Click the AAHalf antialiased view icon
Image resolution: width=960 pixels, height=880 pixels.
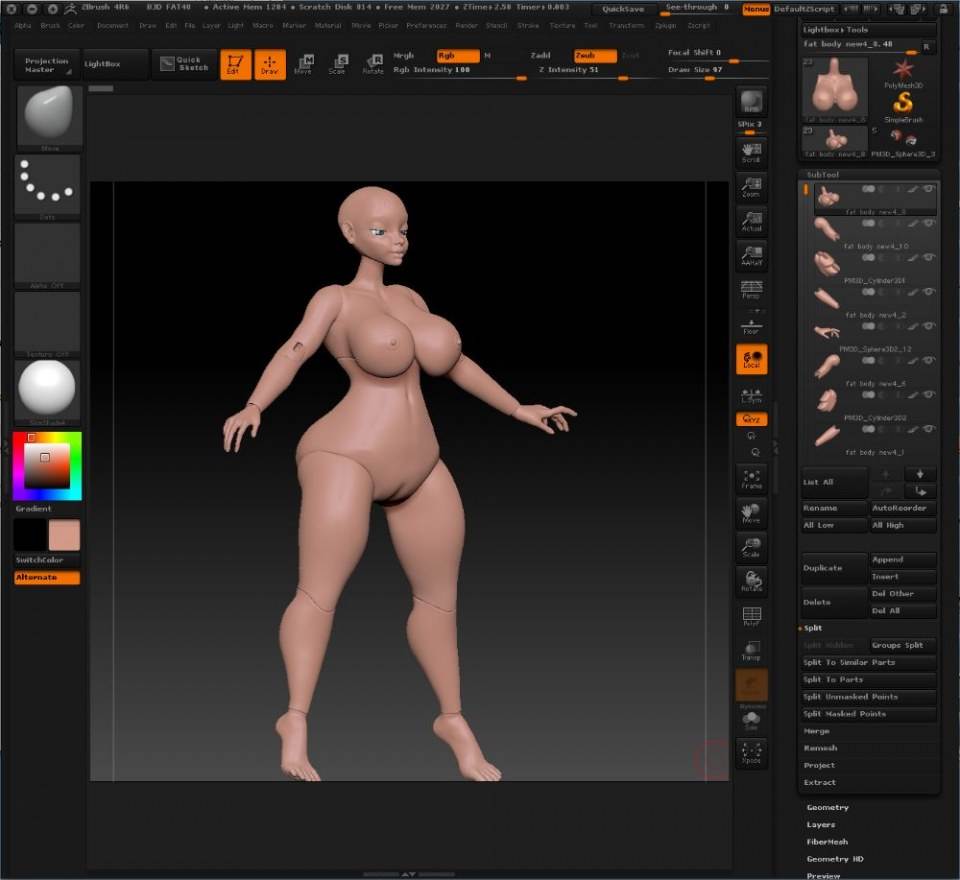pos(751,256)
